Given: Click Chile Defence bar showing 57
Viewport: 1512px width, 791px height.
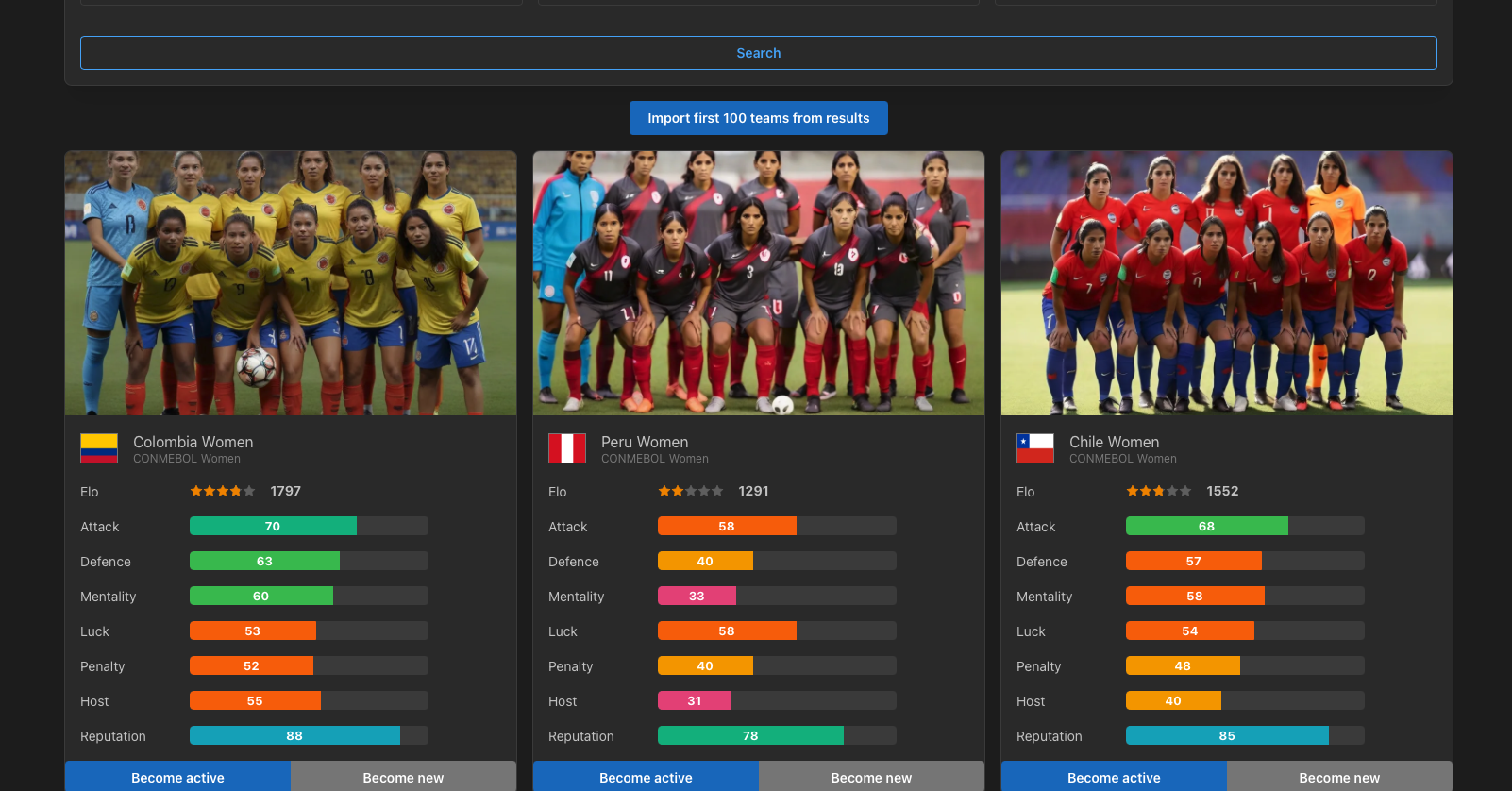Looking at the screenshot, I should [x=1245, y=561].
